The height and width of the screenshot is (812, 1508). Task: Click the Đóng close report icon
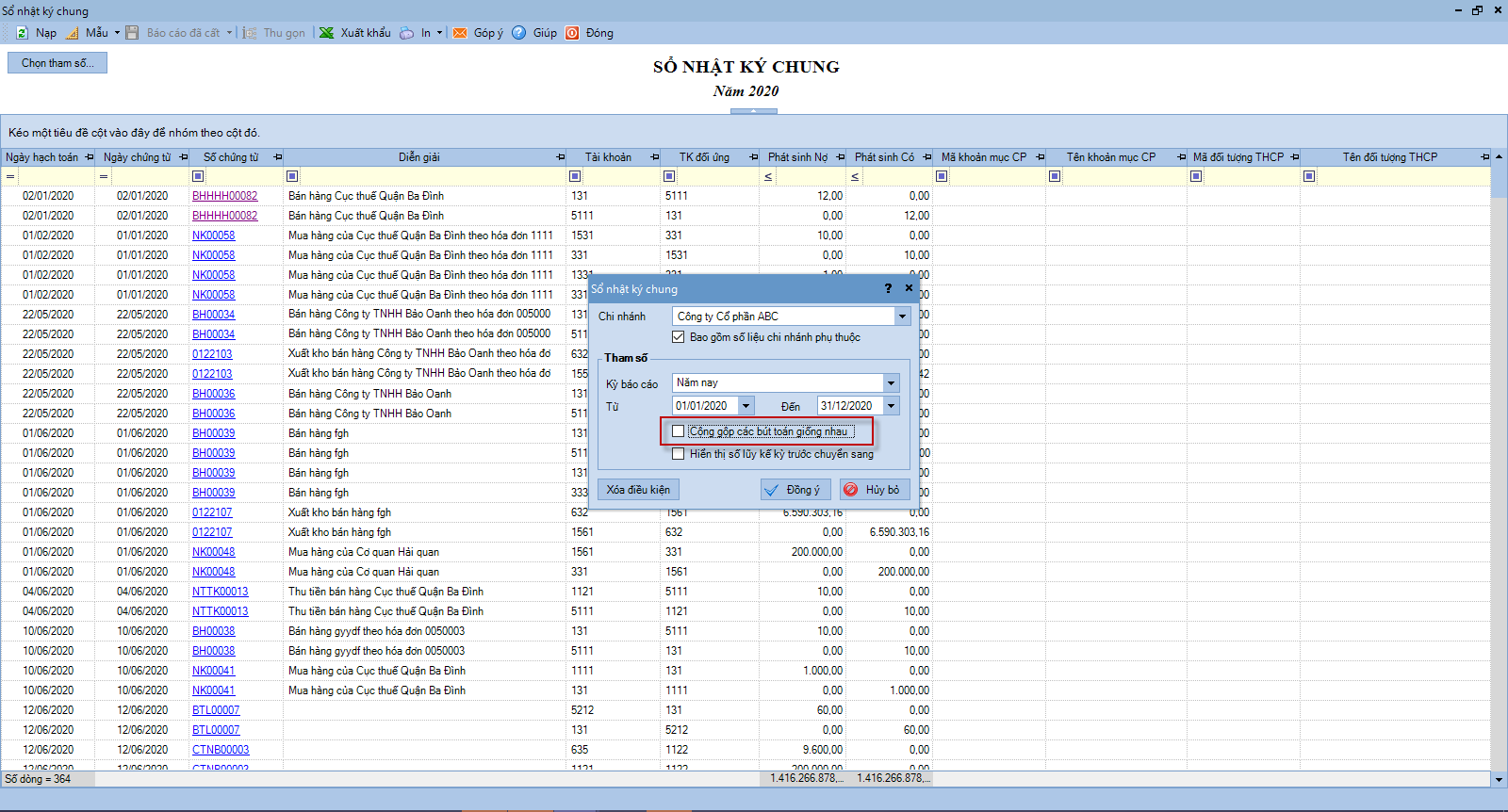(572, 33)
